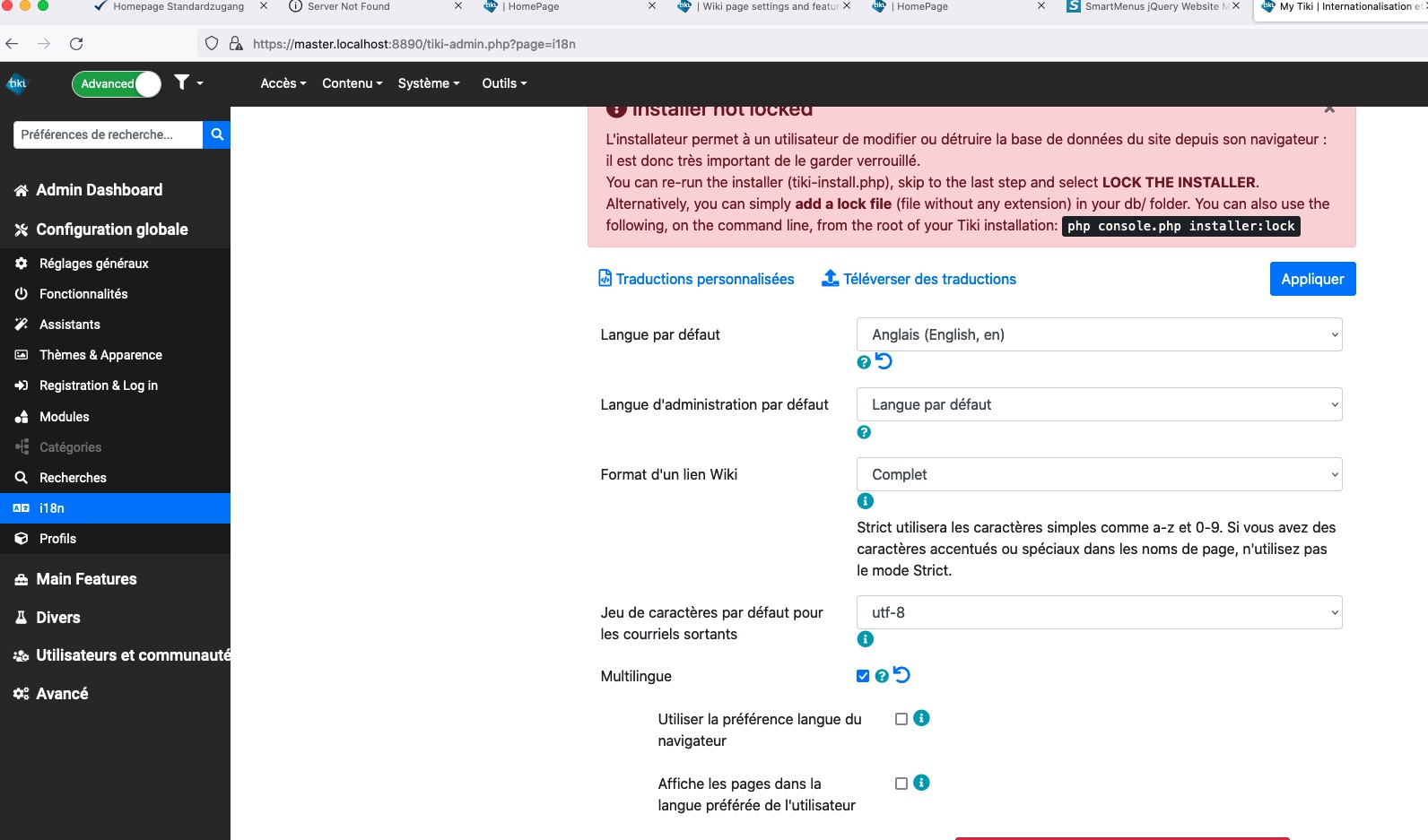Click the Assistants magic wand icon
Image resolution: width=1428 pixels, height=840 pixels.
click(x=22, y=325)
